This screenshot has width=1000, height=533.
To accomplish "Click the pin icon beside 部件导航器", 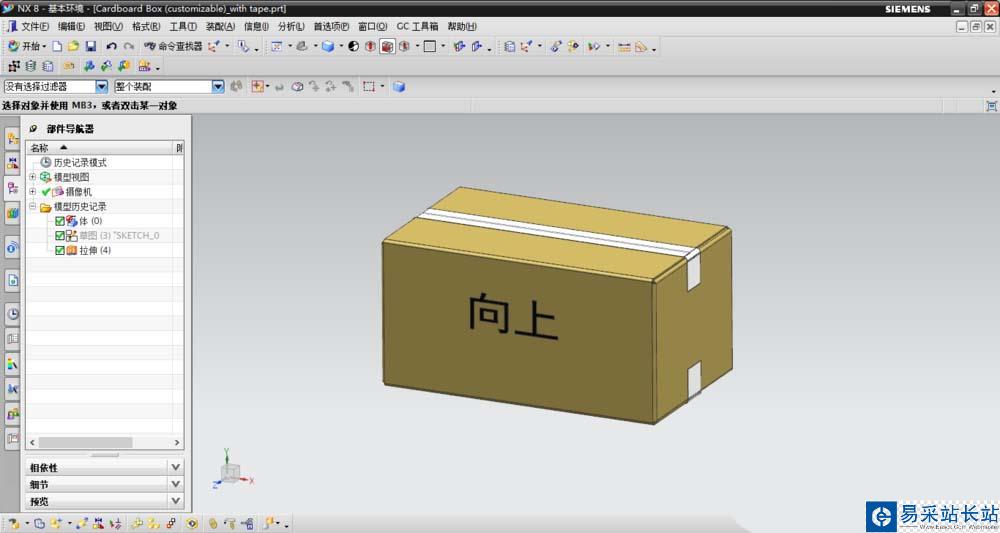I will (33, 129).
